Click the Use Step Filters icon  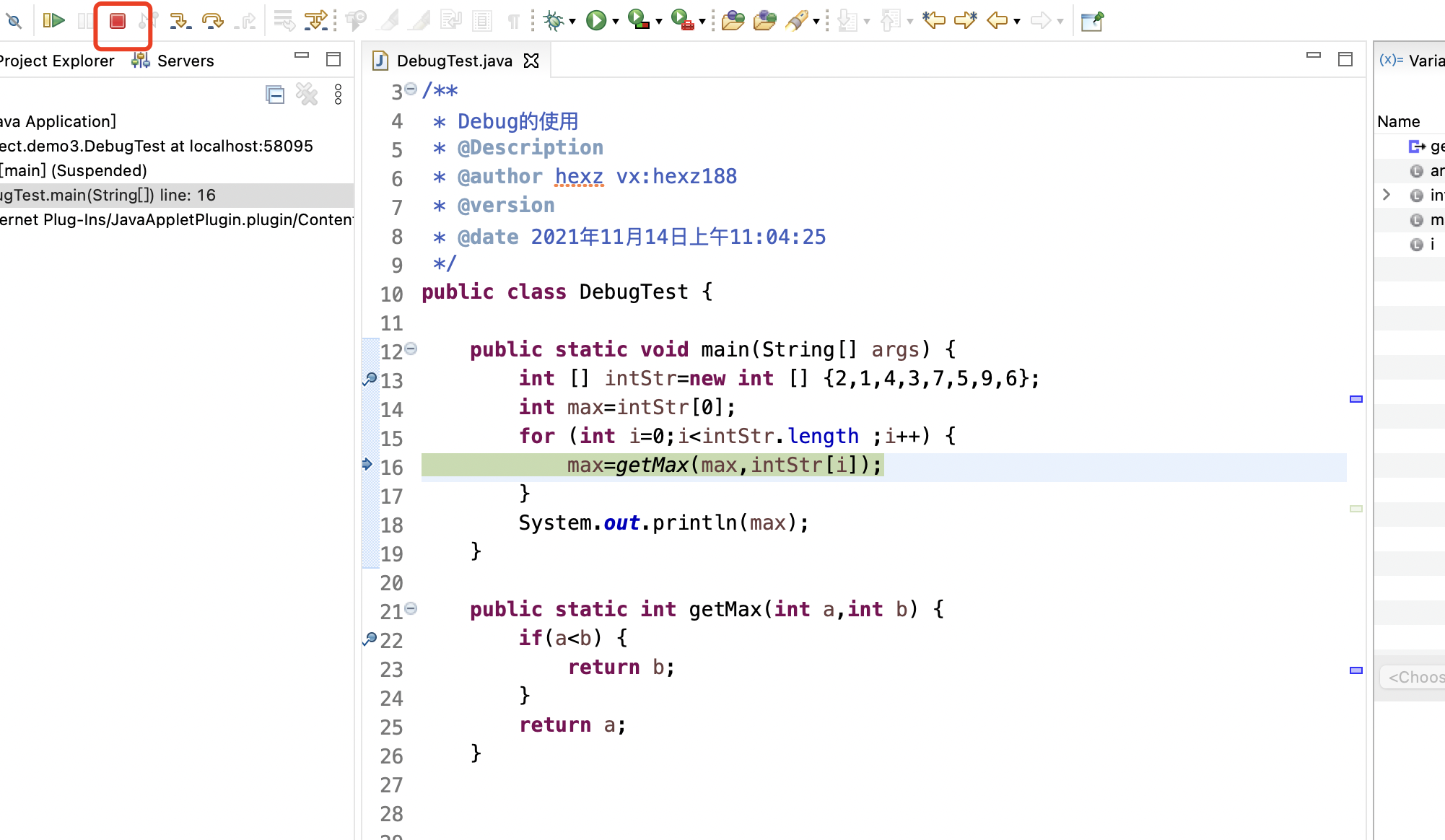tap(315, 21)
